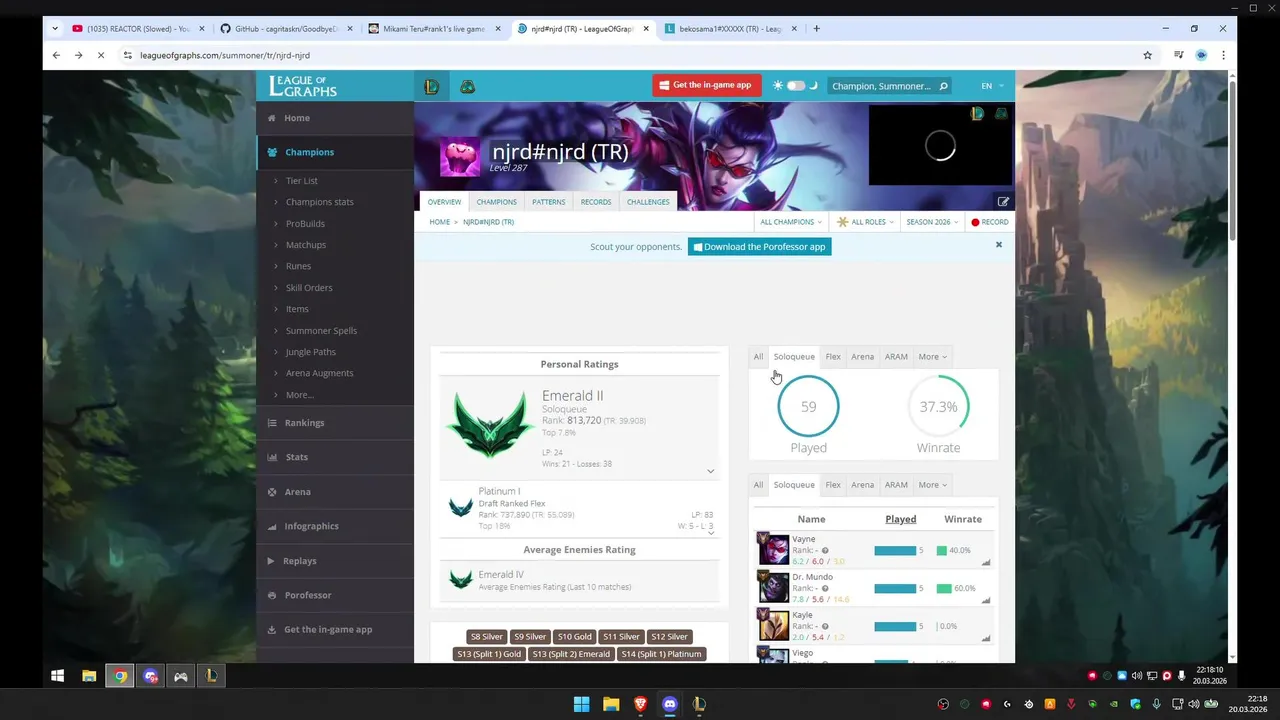The width and height of the screenshot is (1280, 720).
Task: Switch to the Overview profile tab
Action: point(444,202)
